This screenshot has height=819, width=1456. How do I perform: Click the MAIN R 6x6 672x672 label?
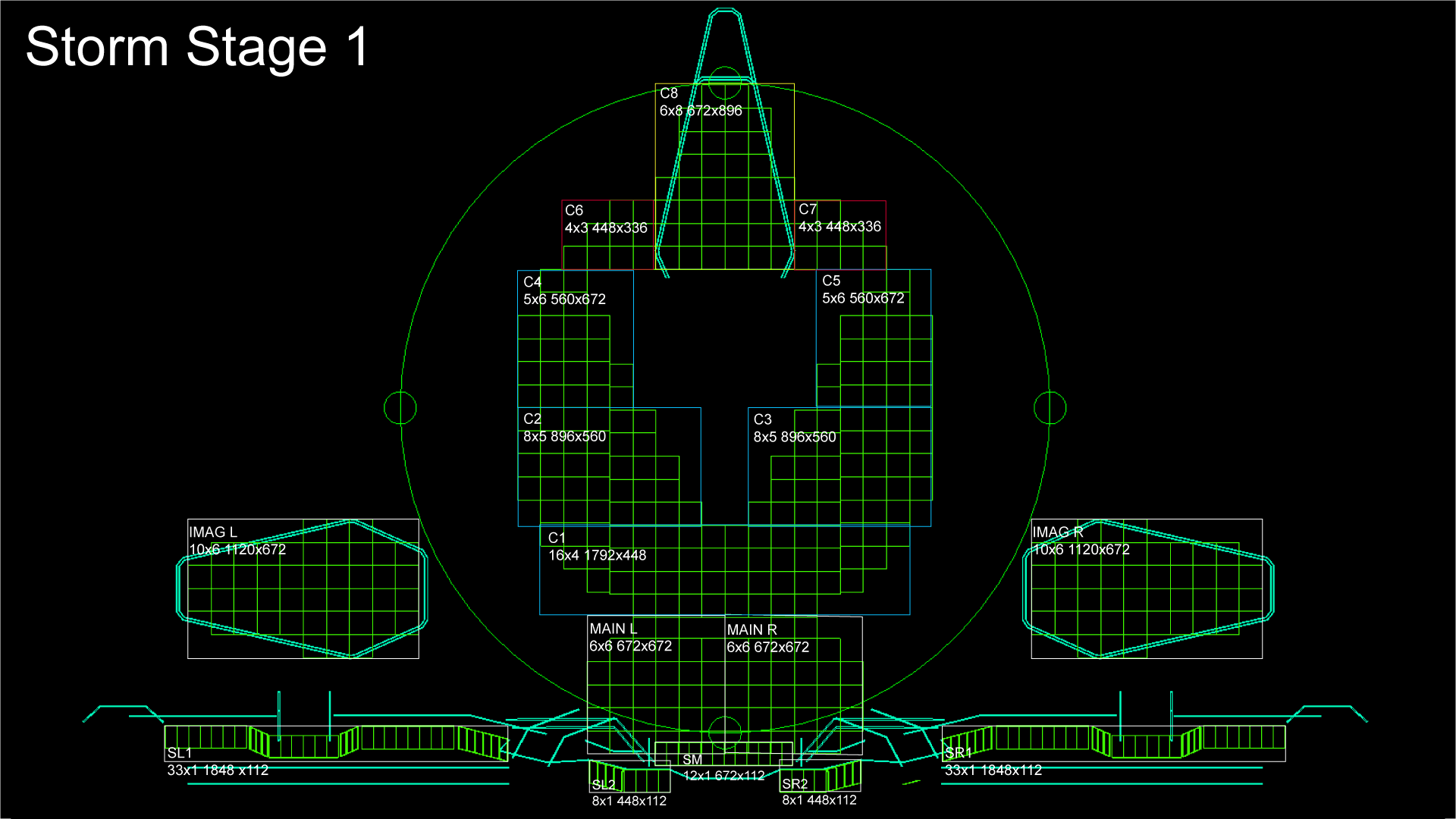pyautogui.click(x=767, y=639)
